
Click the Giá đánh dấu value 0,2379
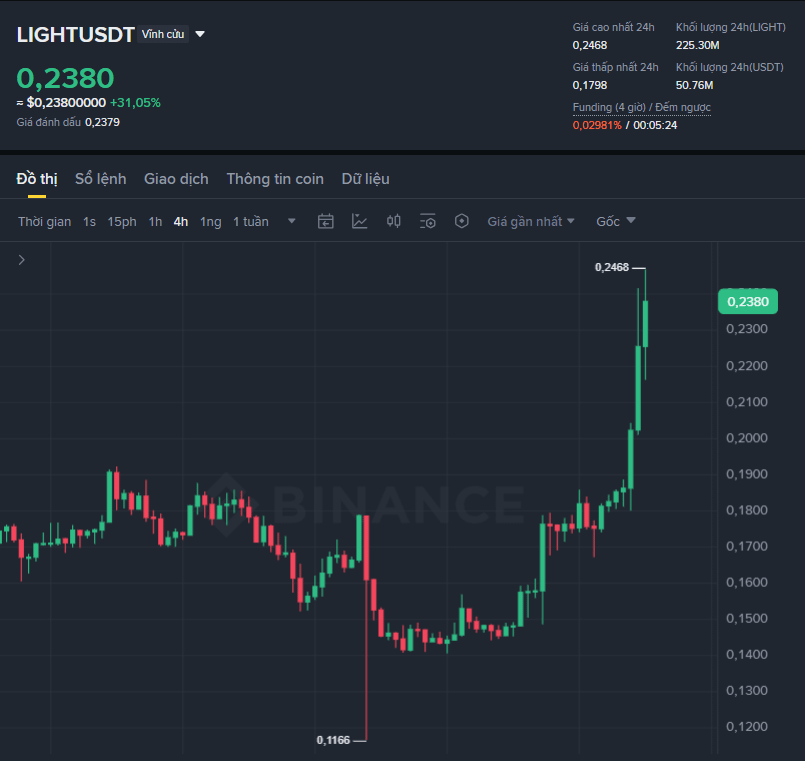(x=102, y=122)
